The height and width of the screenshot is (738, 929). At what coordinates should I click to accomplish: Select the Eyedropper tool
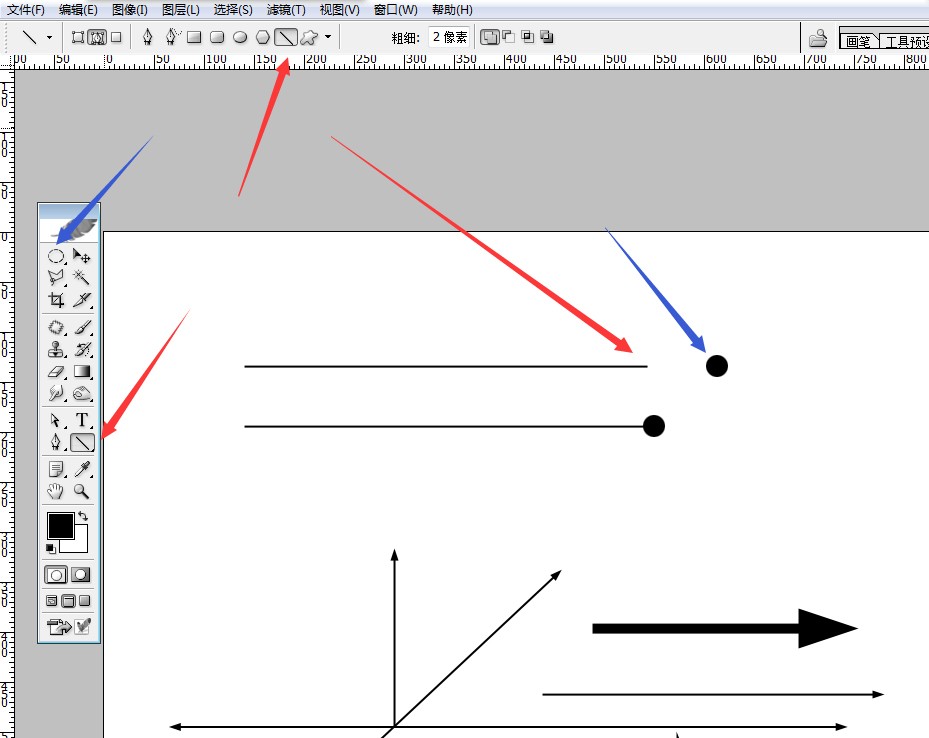[82, 470]
